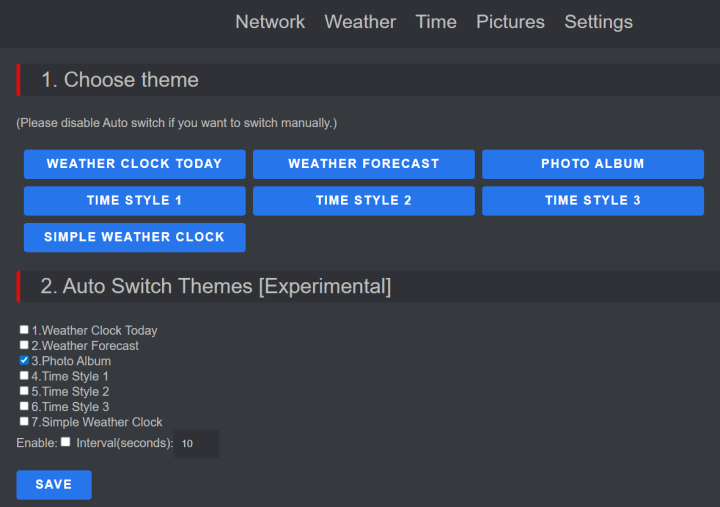Viewport: 720px width, 507px height.
Task: Uncheck the 3.Photo Album checkbox
Action: coord(24,360)
